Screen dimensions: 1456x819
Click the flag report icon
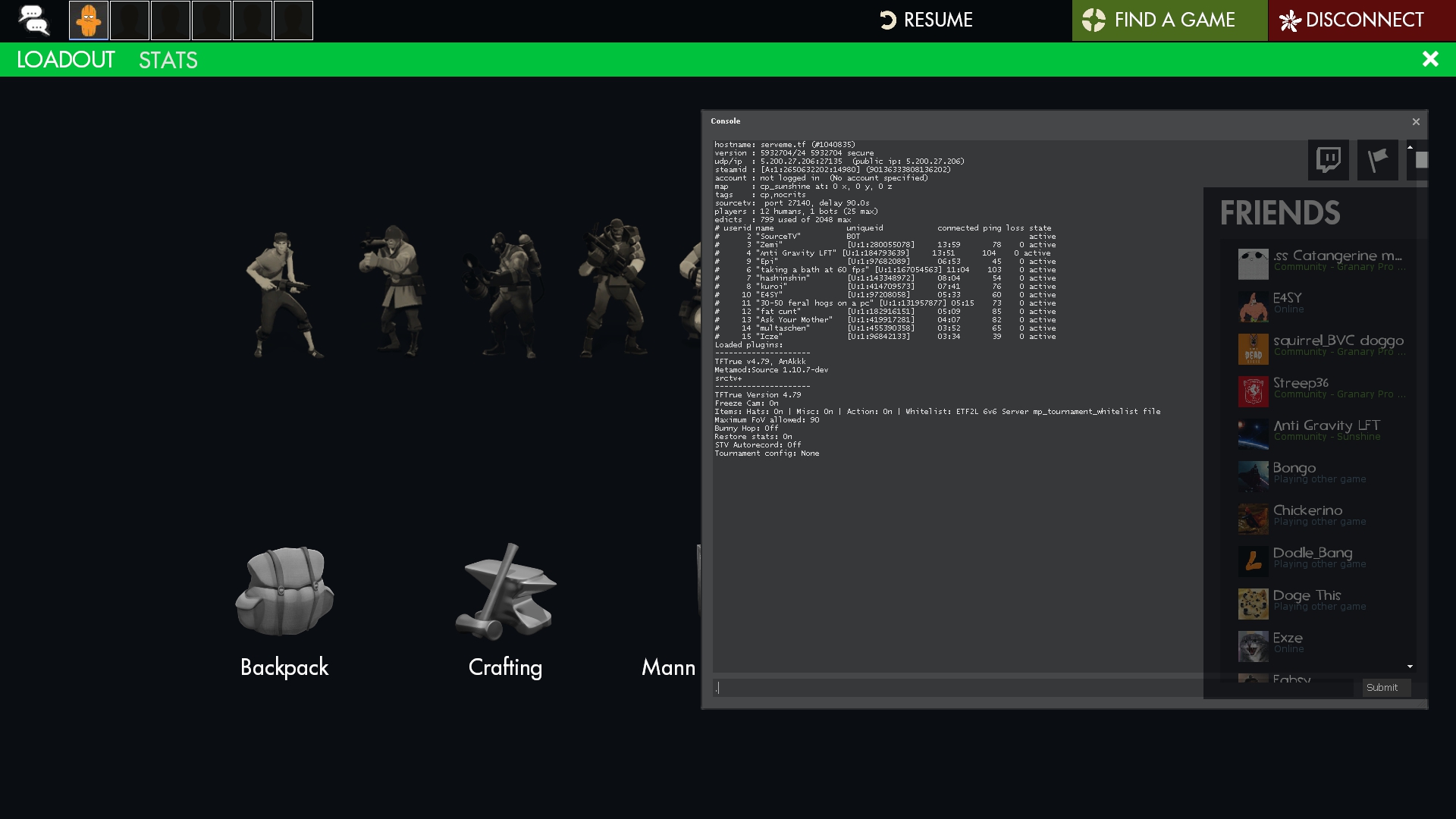click(1377, 160)
